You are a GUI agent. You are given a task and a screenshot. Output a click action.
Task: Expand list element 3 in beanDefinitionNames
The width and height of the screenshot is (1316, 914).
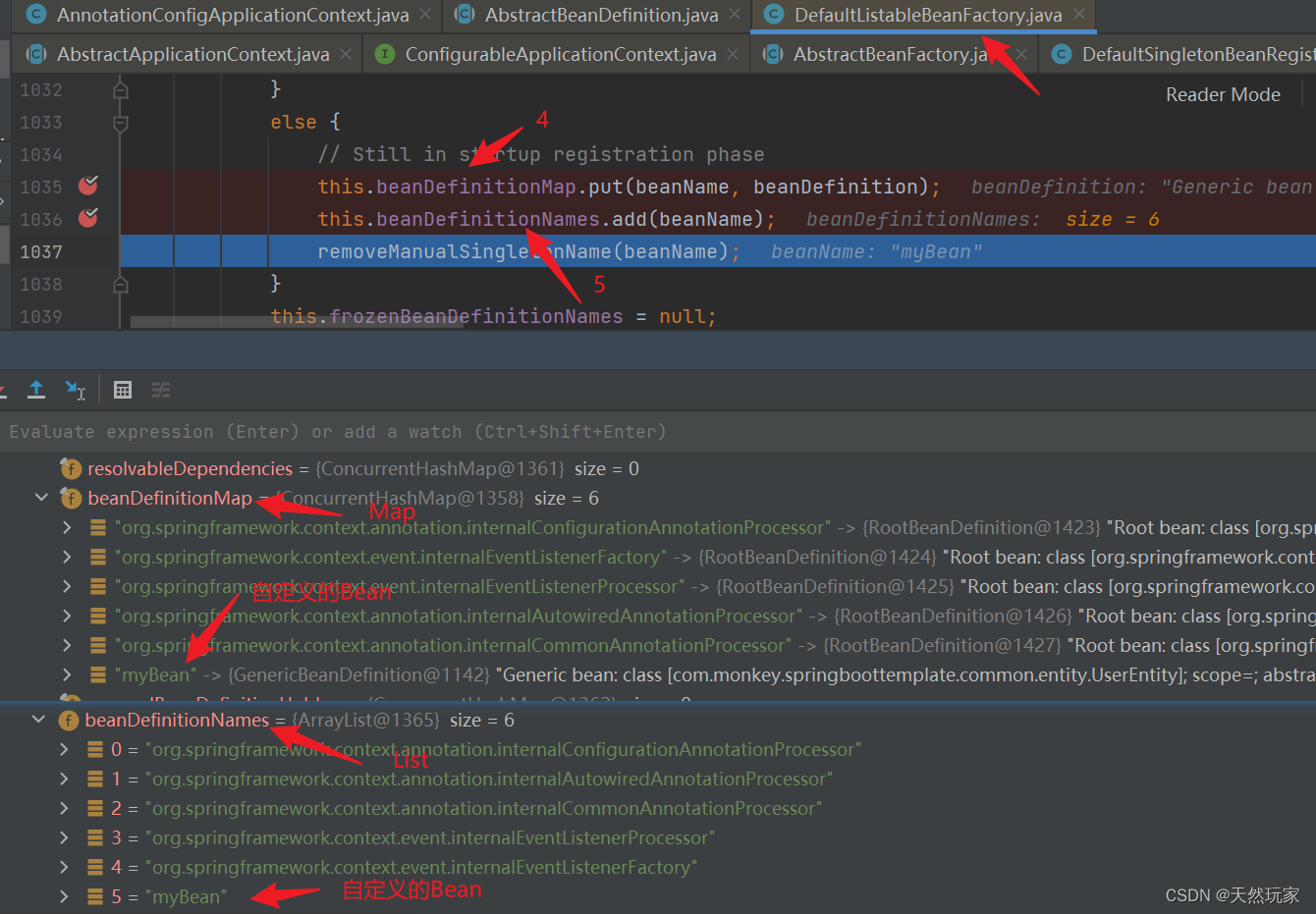64,837
